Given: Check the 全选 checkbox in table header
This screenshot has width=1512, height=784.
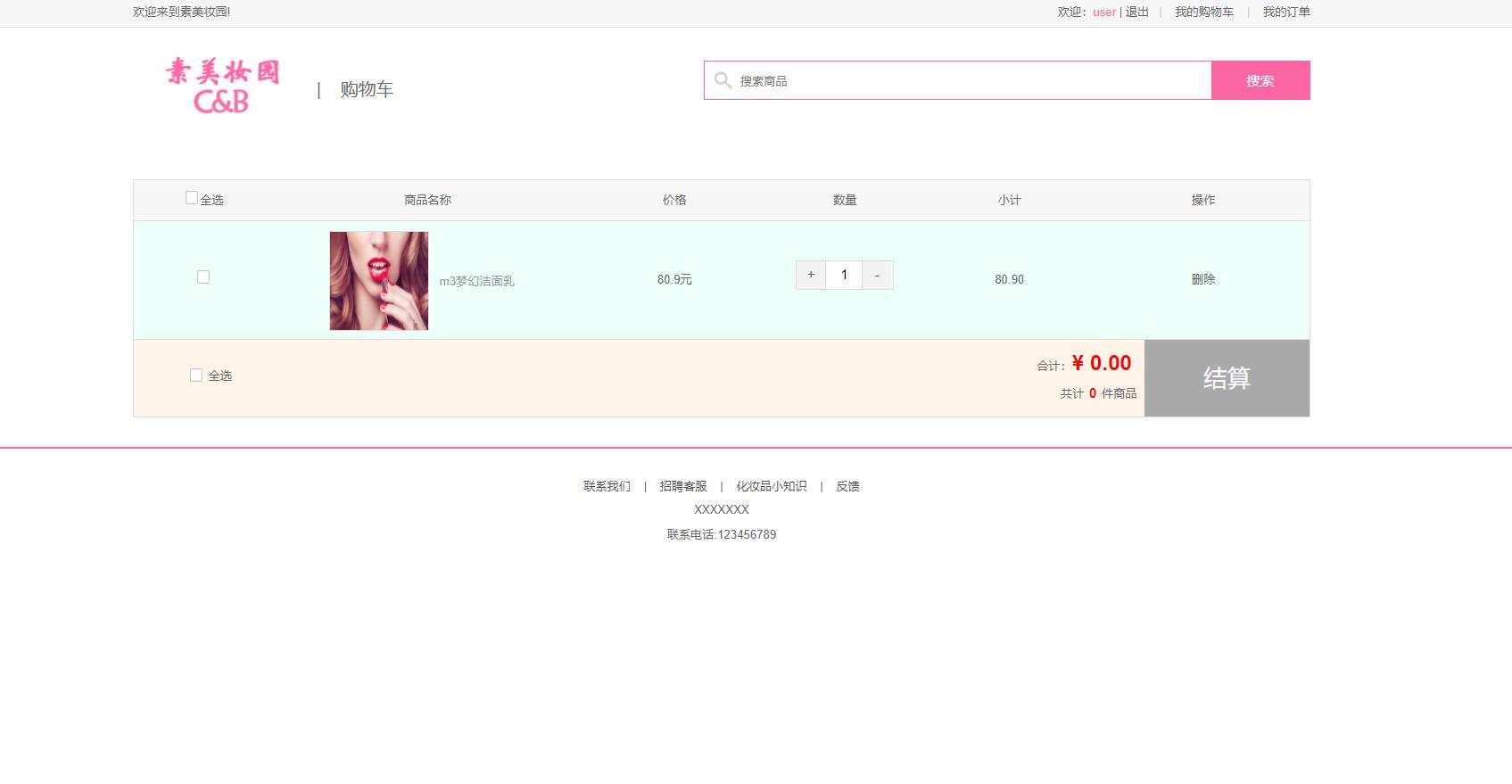Looking at the screenshot, I should click(191, 198).
